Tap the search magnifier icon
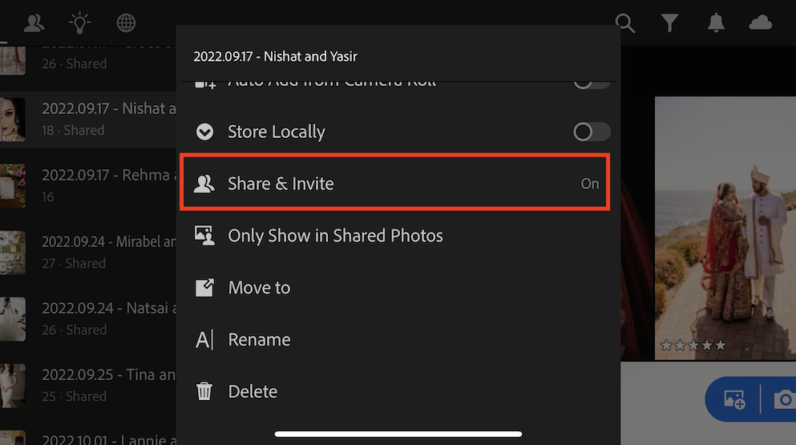The image size is (796, 445). pos(624,22)
